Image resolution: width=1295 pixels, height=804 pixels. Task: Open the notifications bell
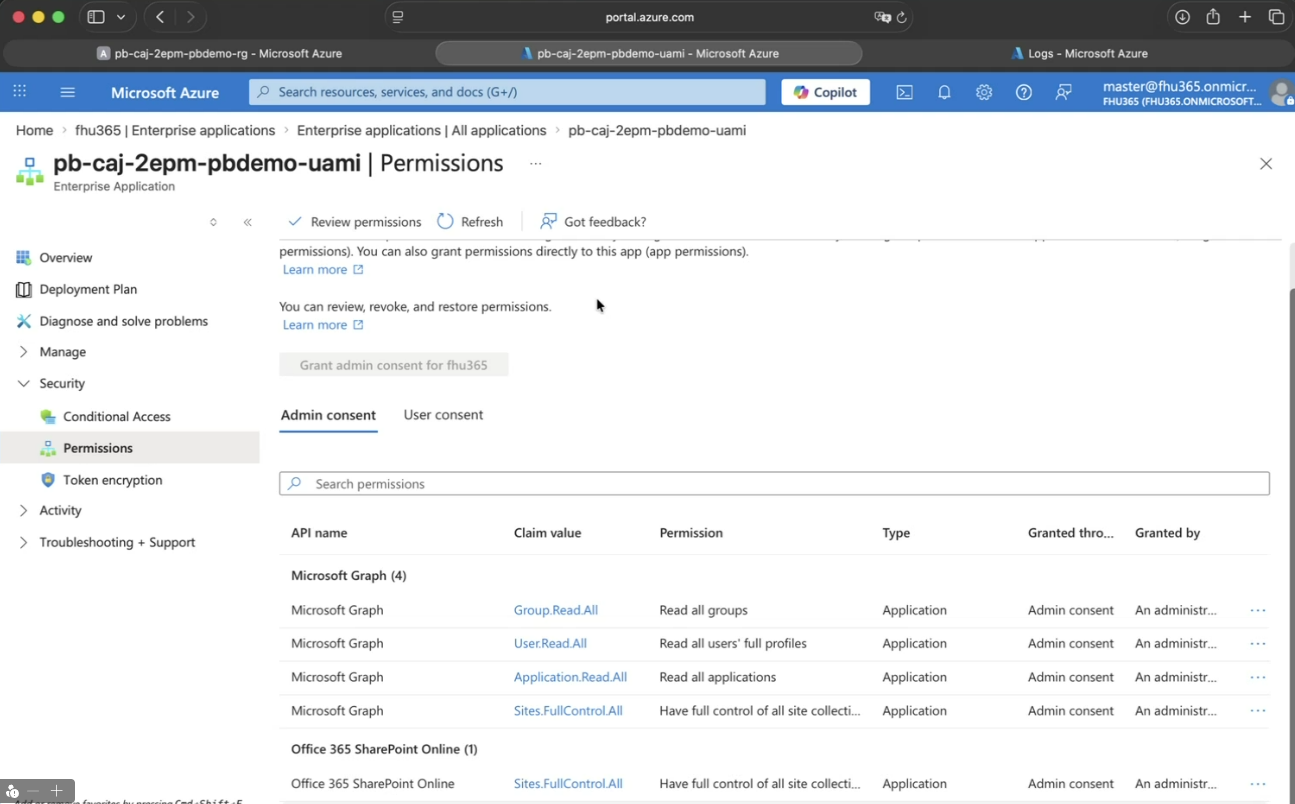point(944,92)
